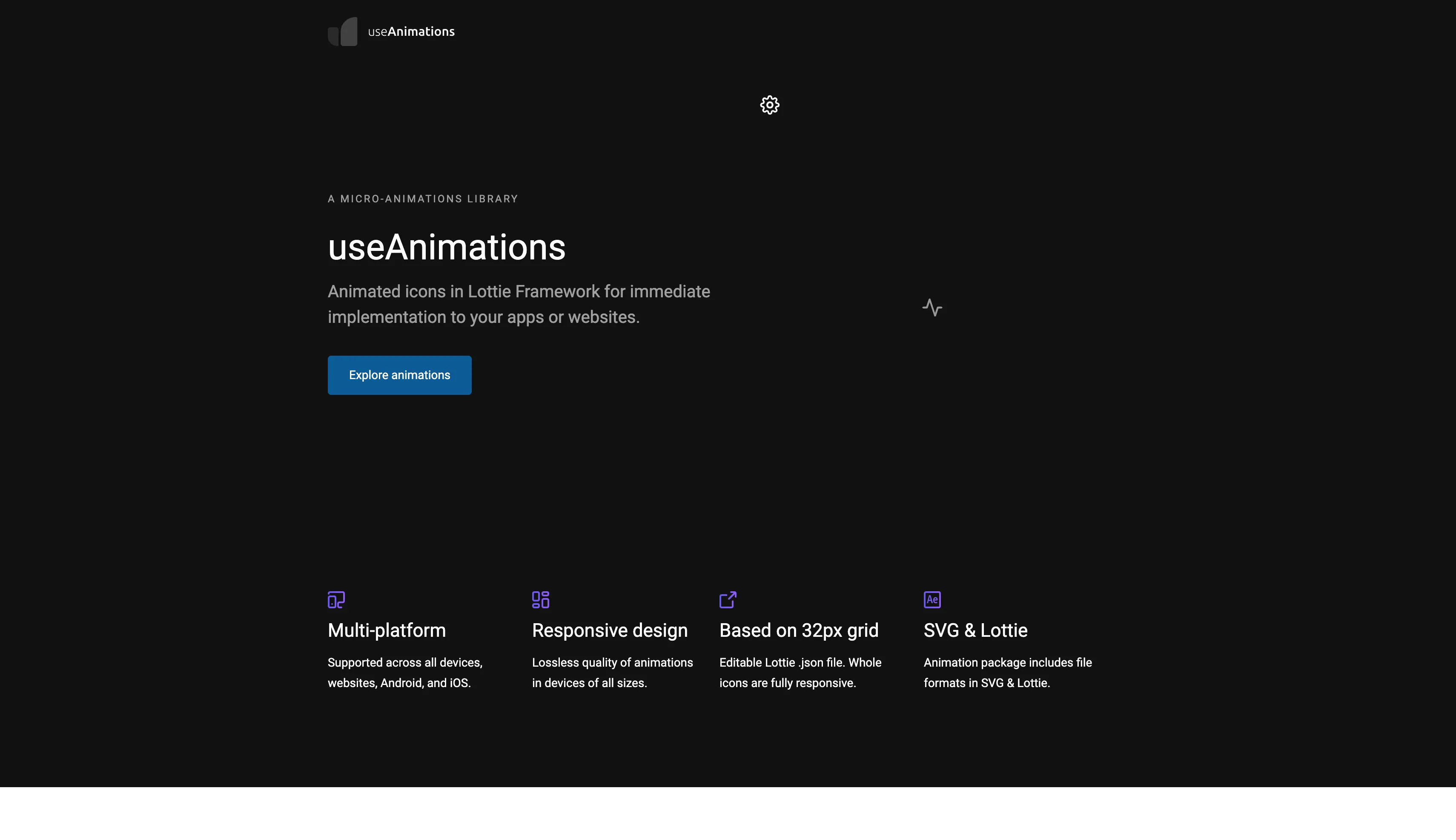Click the A MICRO-ANIMATIONS LIBRARY label

[x=423, y=199]
